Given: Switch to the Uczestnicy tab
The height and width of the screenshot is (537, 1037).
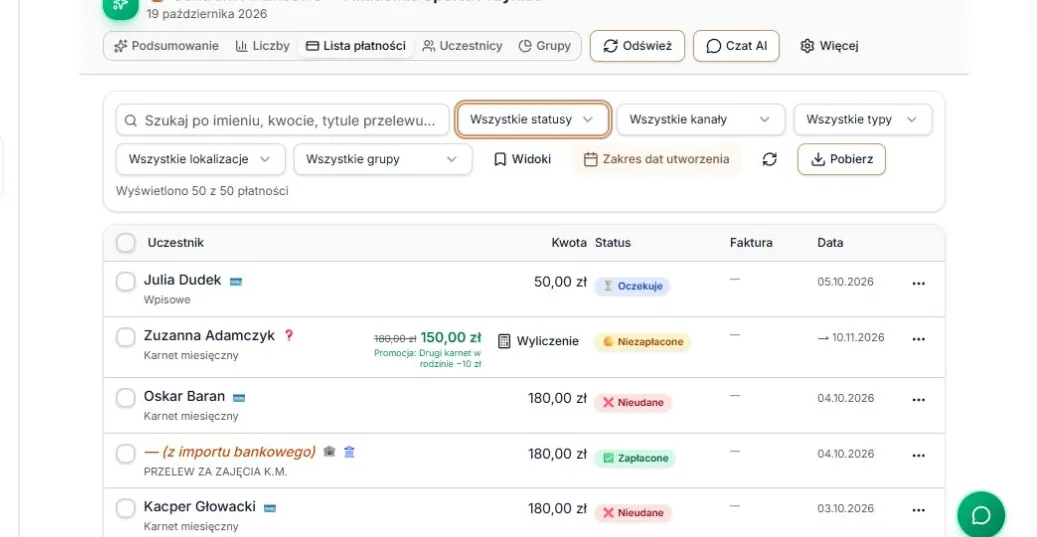Looking at the screenshot, I should click(x=462, y=46).
